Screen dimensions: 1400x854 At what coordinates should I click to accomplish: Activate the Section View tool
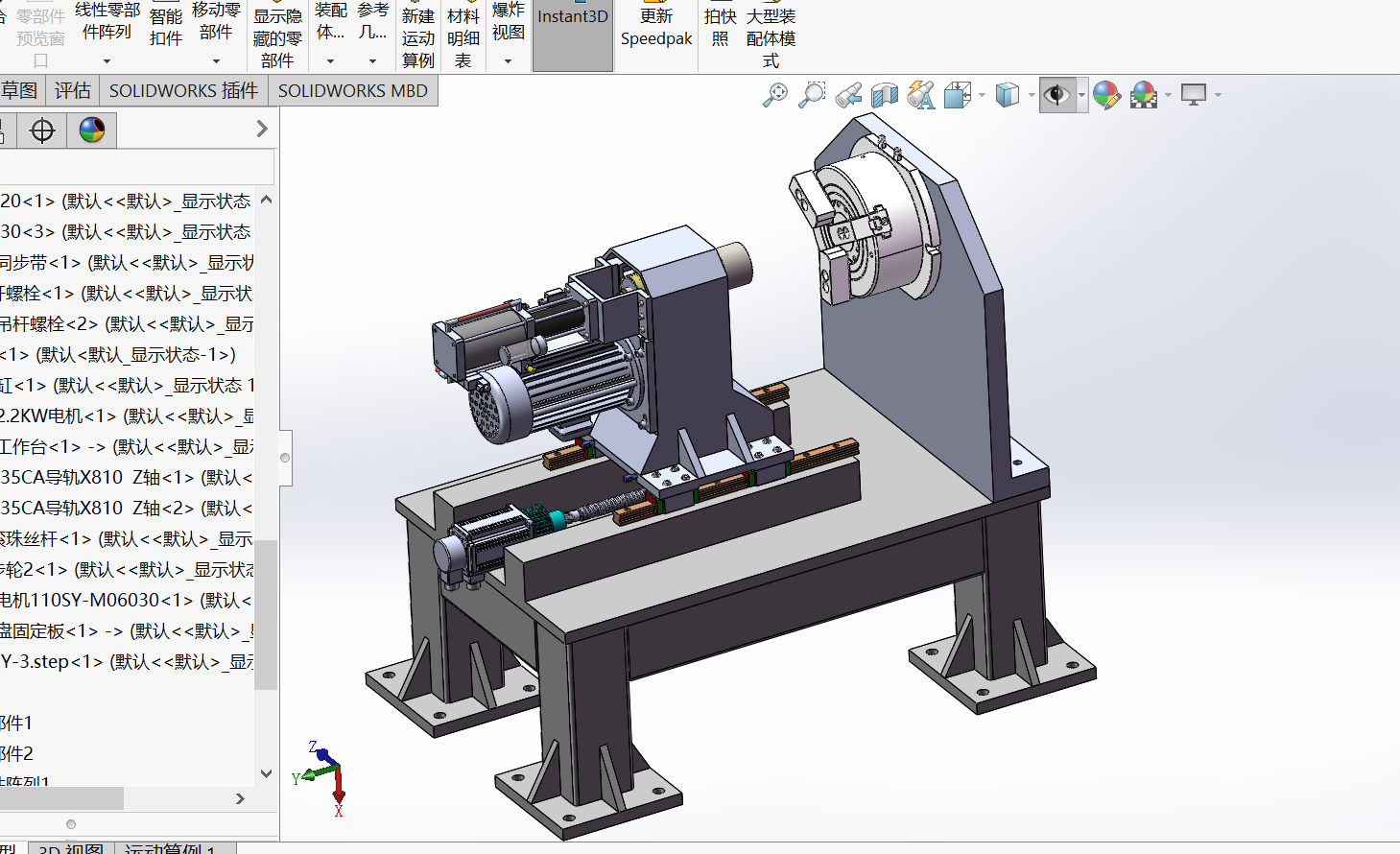[x=885, y=95]
